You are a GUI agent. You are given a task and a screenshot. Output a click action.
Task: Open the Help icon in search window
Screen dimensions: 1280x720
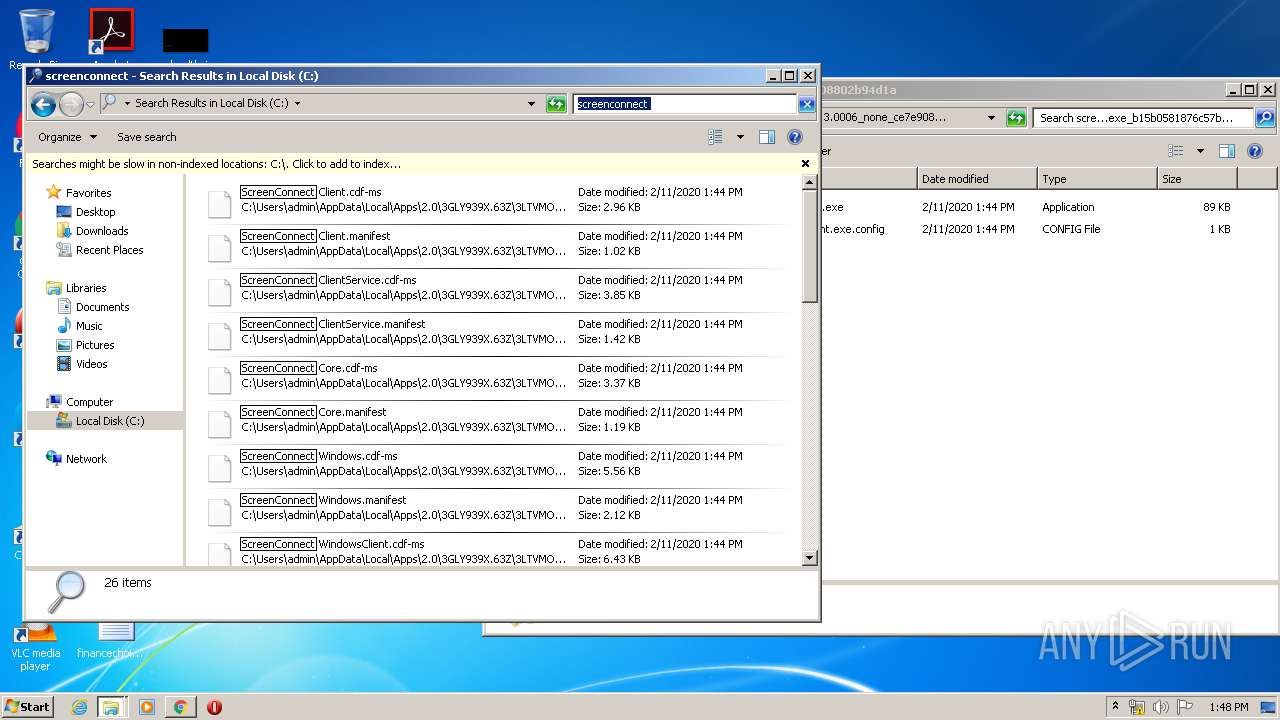(795, 137)
